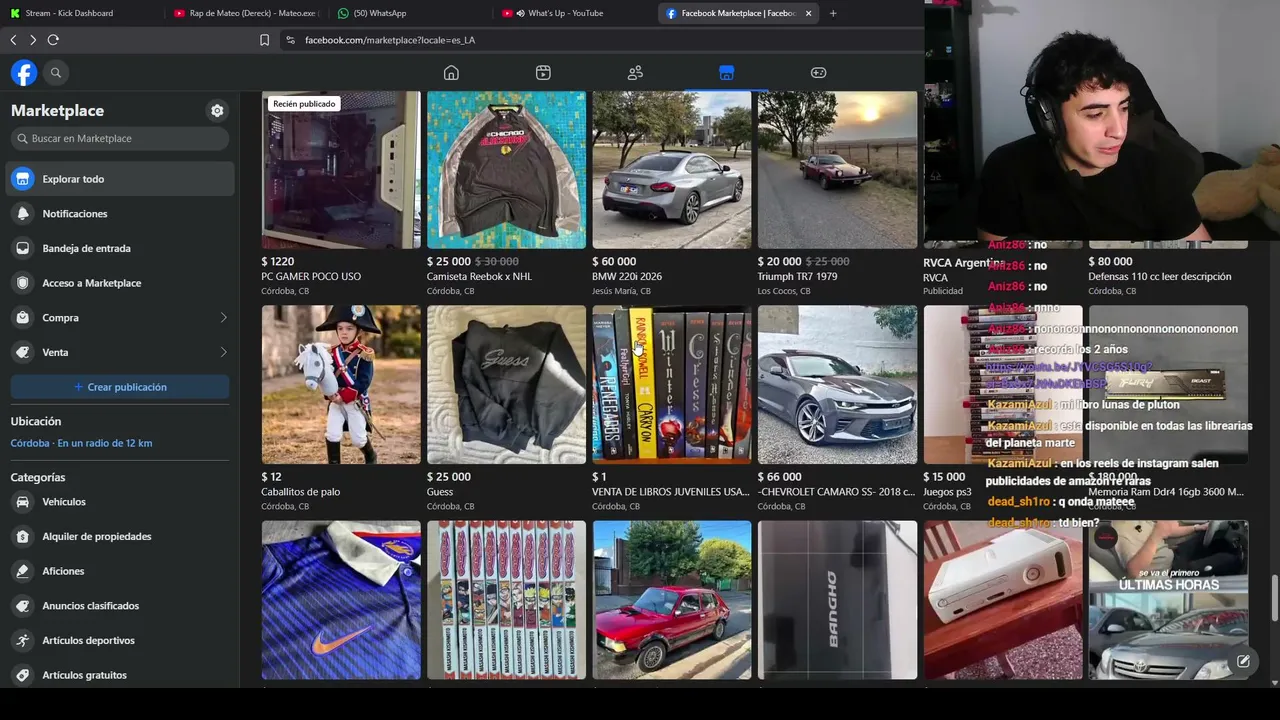The image size is (1280, 720).
Task: Select Explorar todo in sidebar
Action: 120,179
